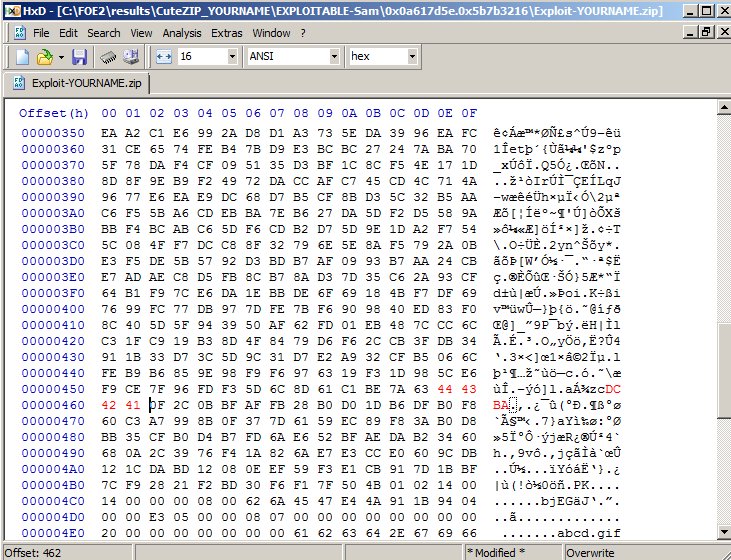Select the Exploit-YOURNAME.zip document tab
The image size is (731, 560).
(77, 83)
